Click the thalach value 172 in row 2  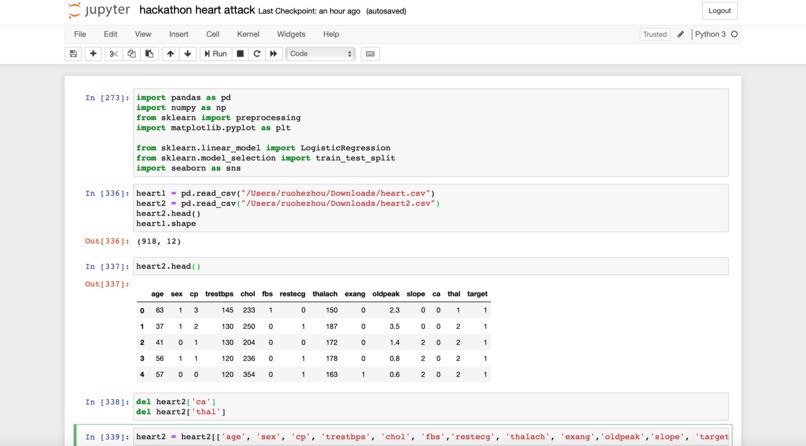332,342
